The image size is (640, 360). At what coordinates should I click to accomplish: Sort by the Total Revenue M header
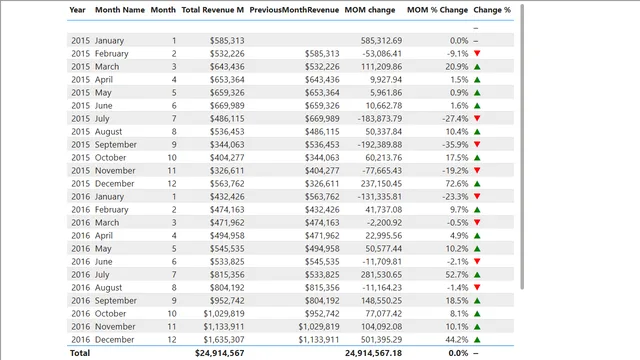coord(212,10)
